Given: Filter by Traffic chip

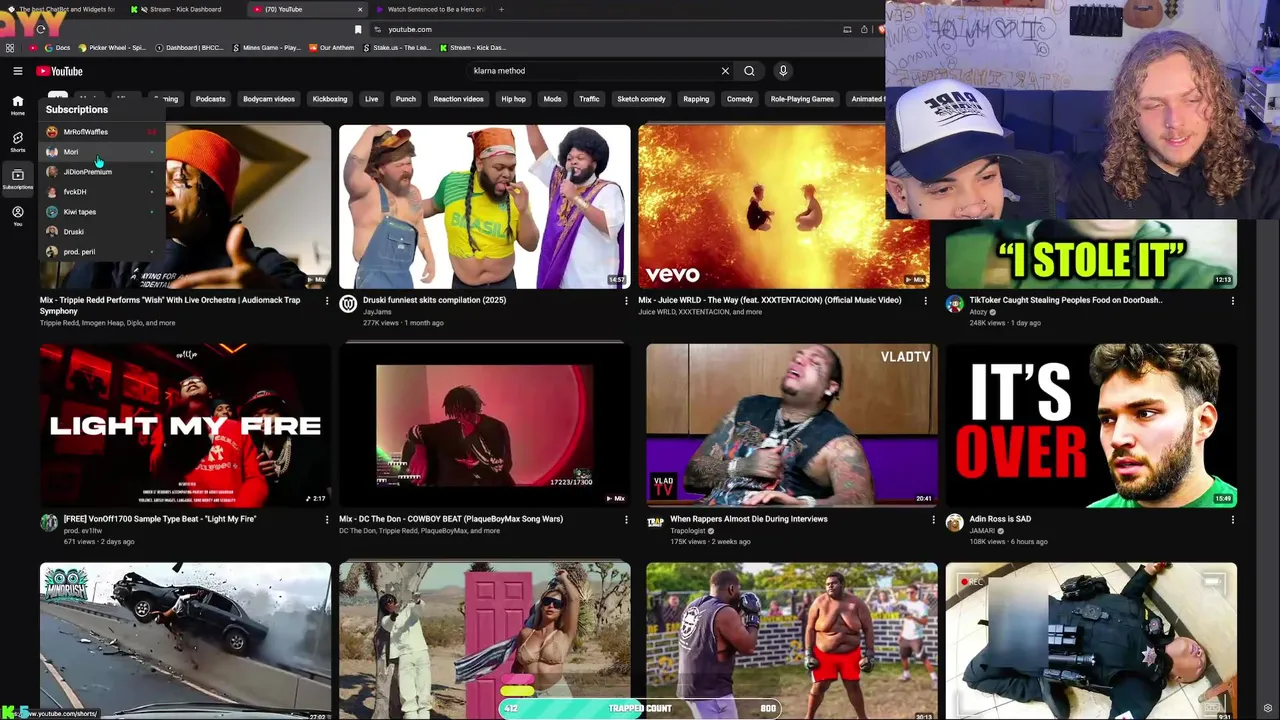Looking at the screenshot, I should (x=589, y=99).
